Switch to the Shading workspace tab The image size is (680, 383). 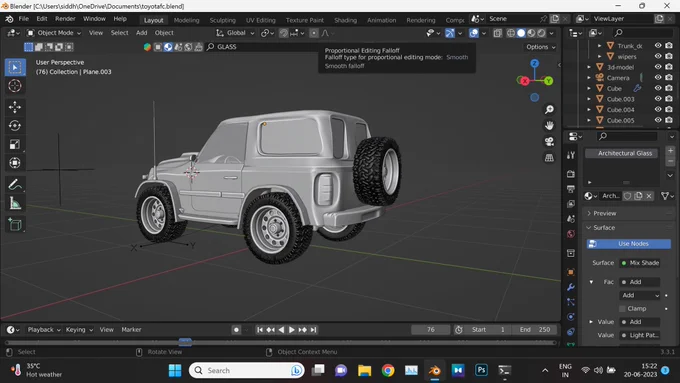[x=345, y=20]
